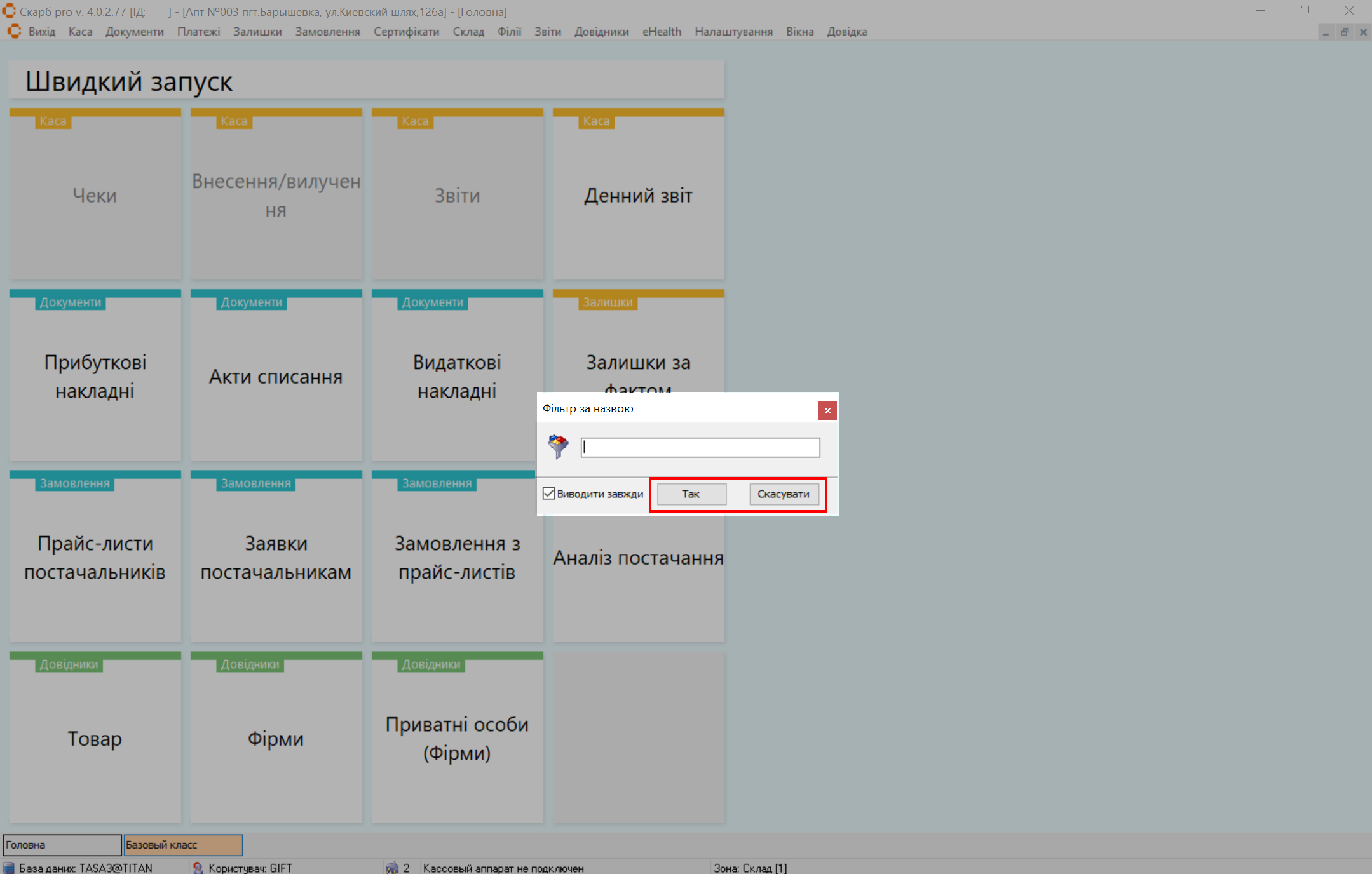The width and height of the screenshot is (1372, 874).
Task: Open the Денний звіт tile
Action: click(638, 196)
